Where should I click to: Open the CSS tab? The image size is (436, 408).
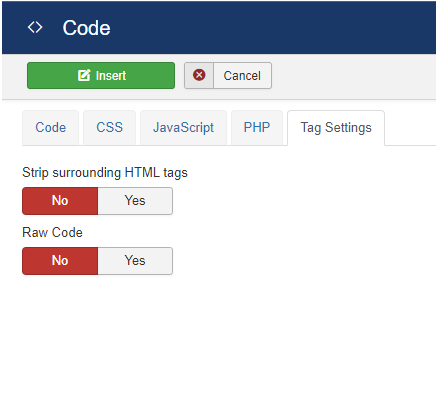click(109, 128)
